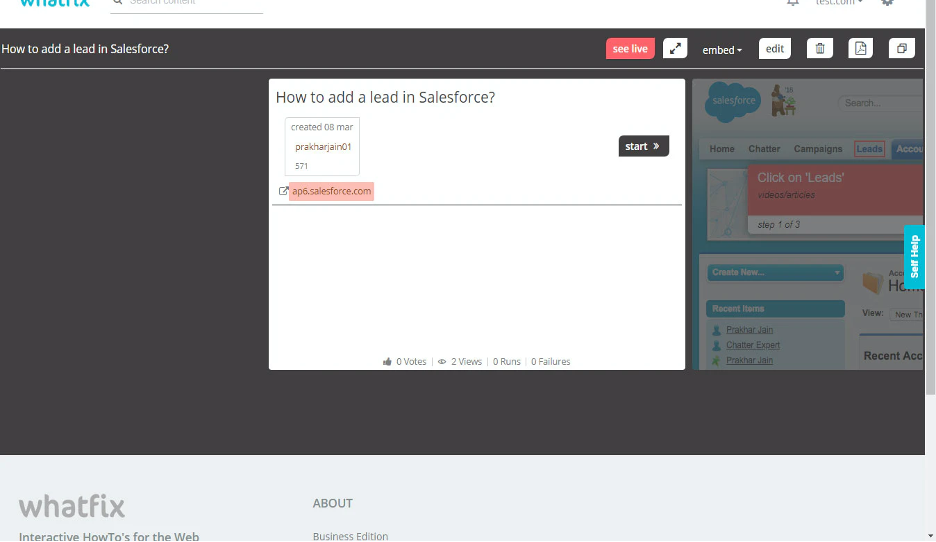Select the '0 Failures' statistic
Viewport: 936px width, 542px height.
[550, 362]
